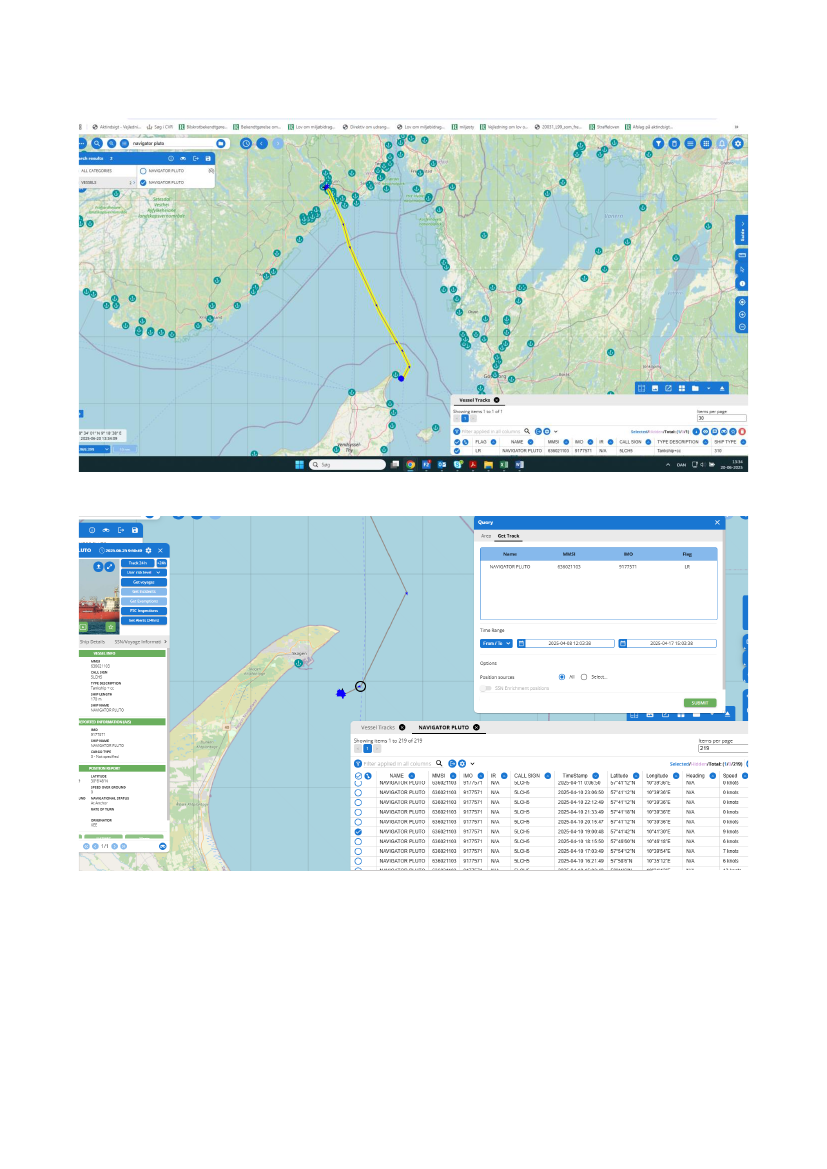Enable the SSN Enrichment positions toggle
Screen dimensions: 827x1169
tap(487, 688)
